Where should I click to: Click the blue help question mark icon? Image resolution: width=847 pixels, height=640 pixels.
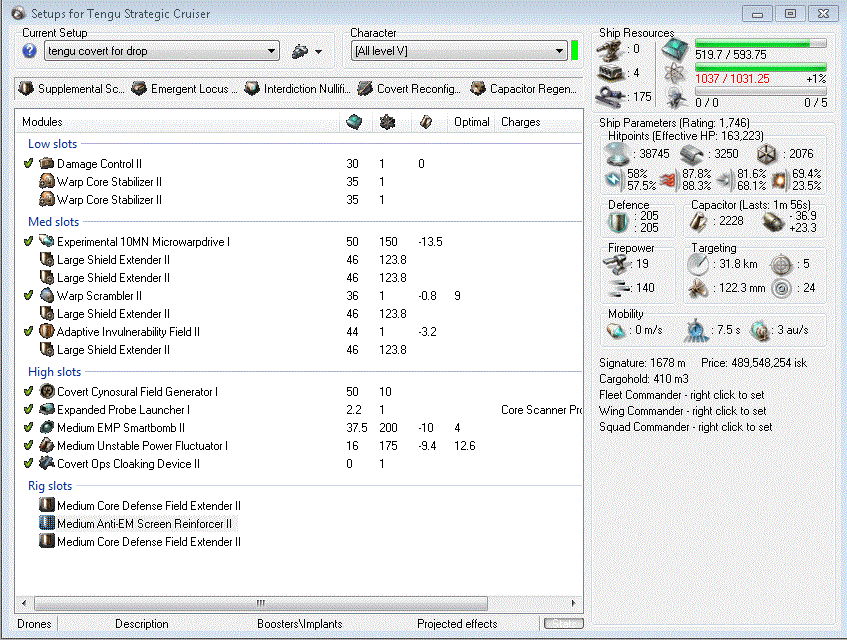tap(29, 51)
